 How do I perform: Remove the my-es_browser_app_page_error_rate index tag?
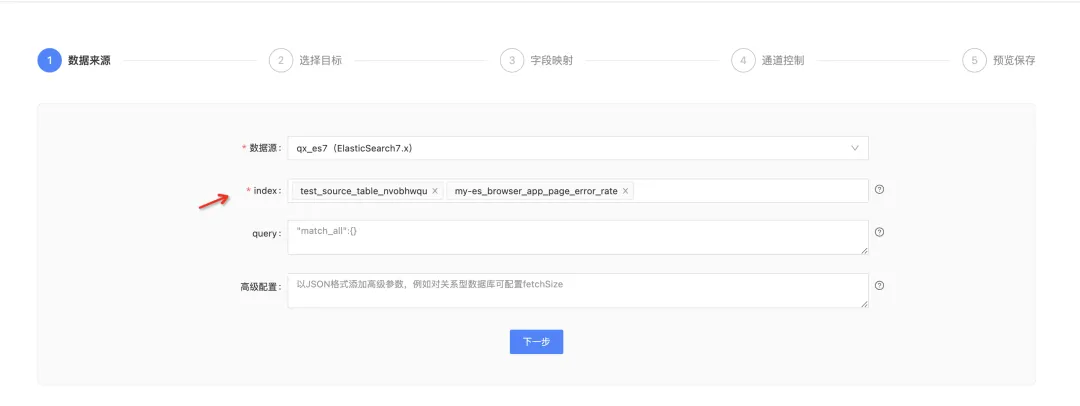coord(625,191)
